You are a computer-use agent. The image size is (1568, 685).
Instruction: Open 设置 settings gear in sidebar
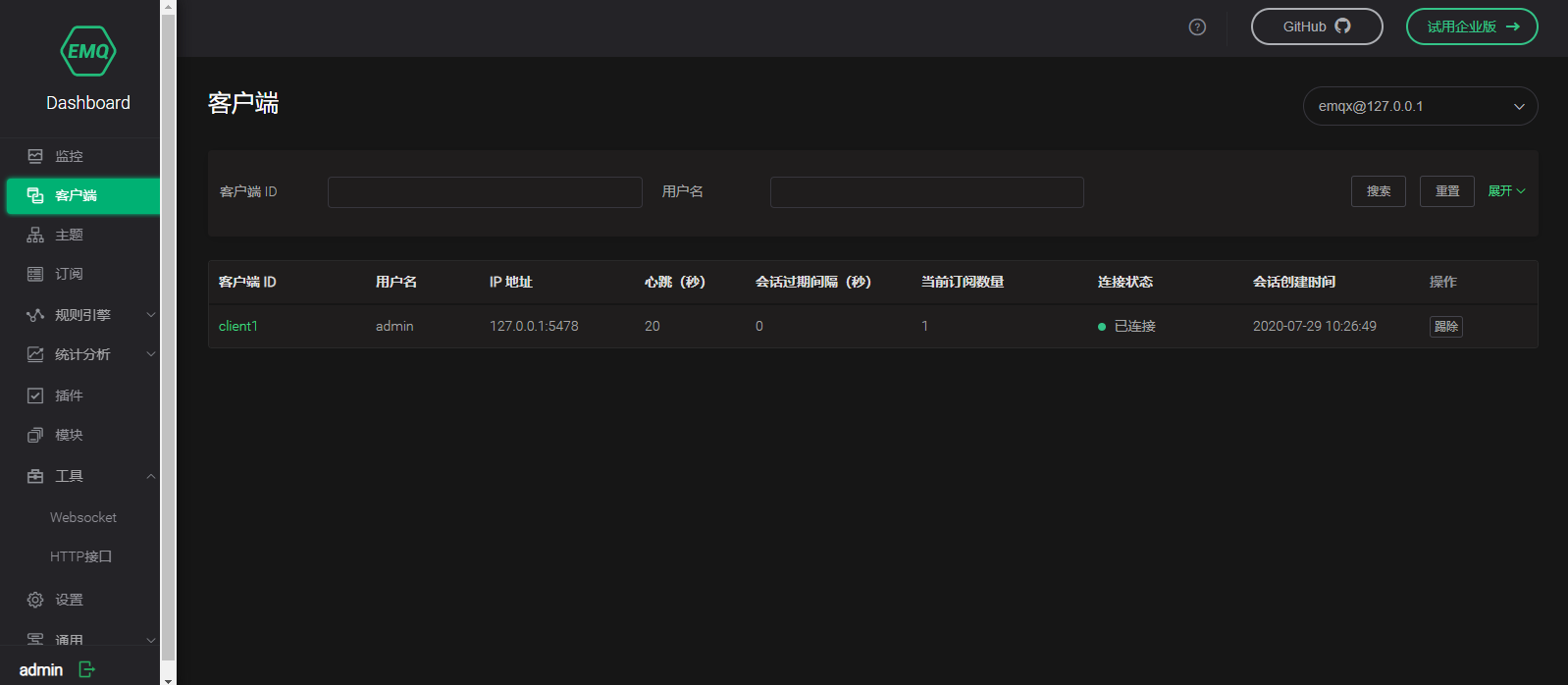pos(35,600)
